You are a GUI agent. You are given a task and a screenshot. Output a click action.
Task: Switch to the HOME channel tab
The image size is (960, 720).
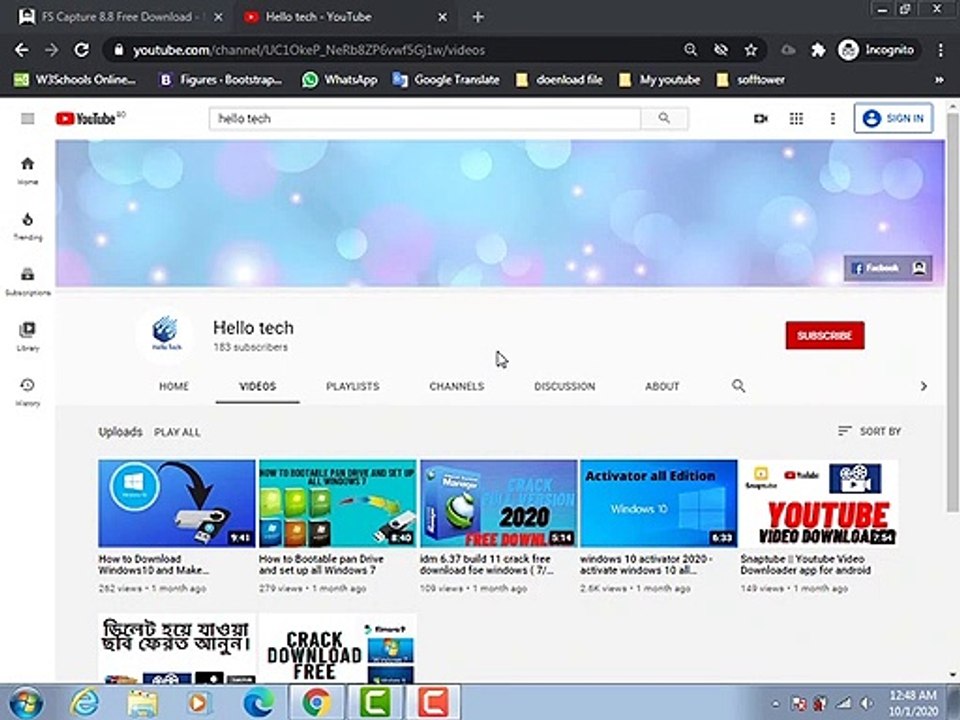tap(174, 386)
